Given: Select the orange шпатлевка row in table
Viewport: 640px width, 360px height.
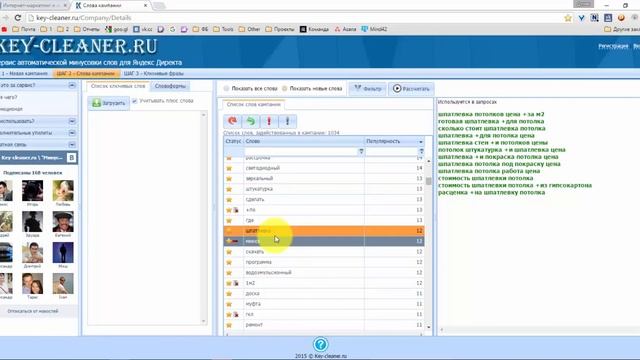Looking at the screenshot, I should [324, 231].
